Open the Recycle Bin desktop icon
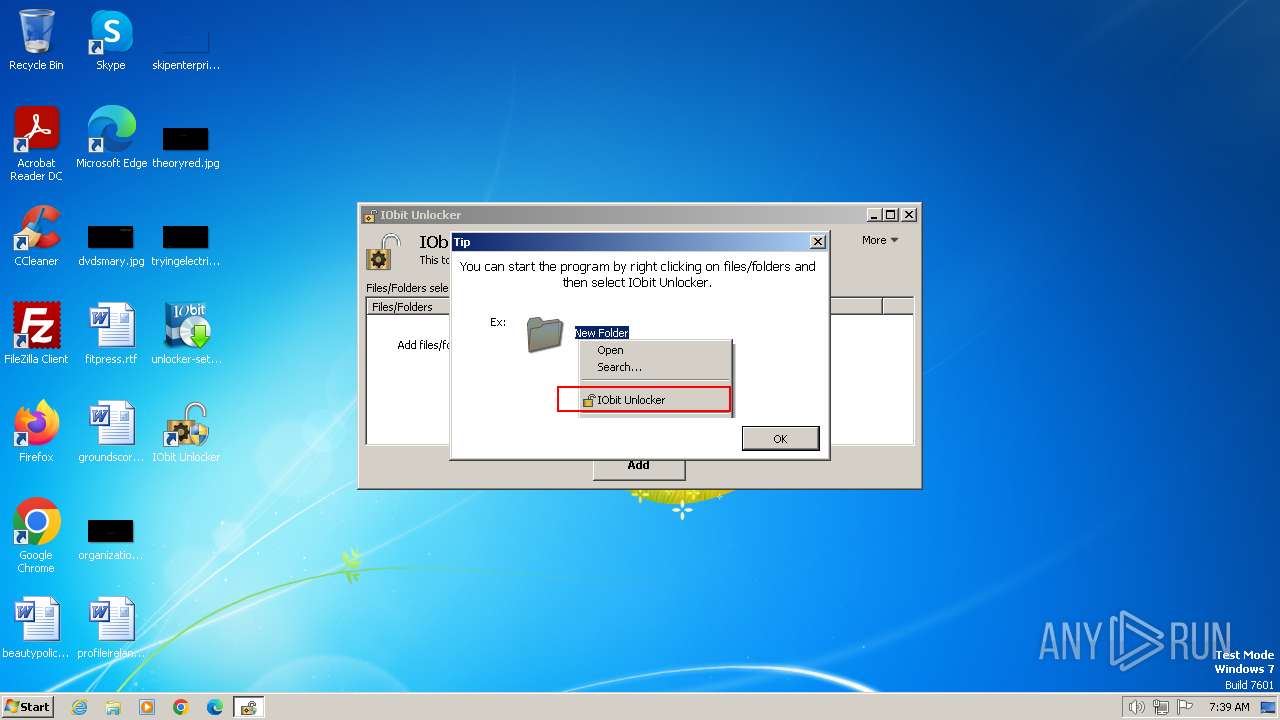 coord(36,40)
